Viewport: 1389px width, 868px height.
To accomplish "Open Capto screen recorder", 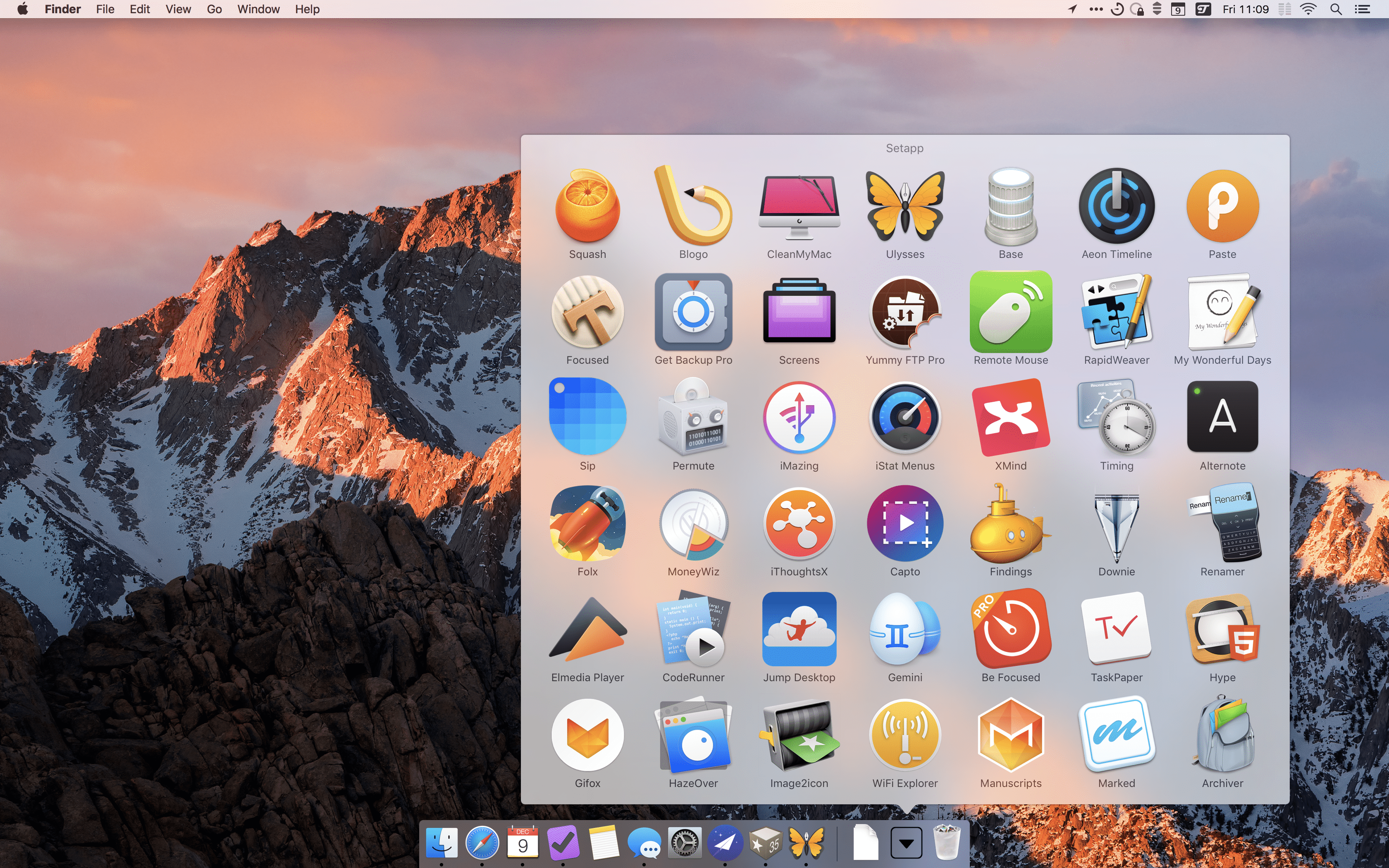I will coord(905,523).
